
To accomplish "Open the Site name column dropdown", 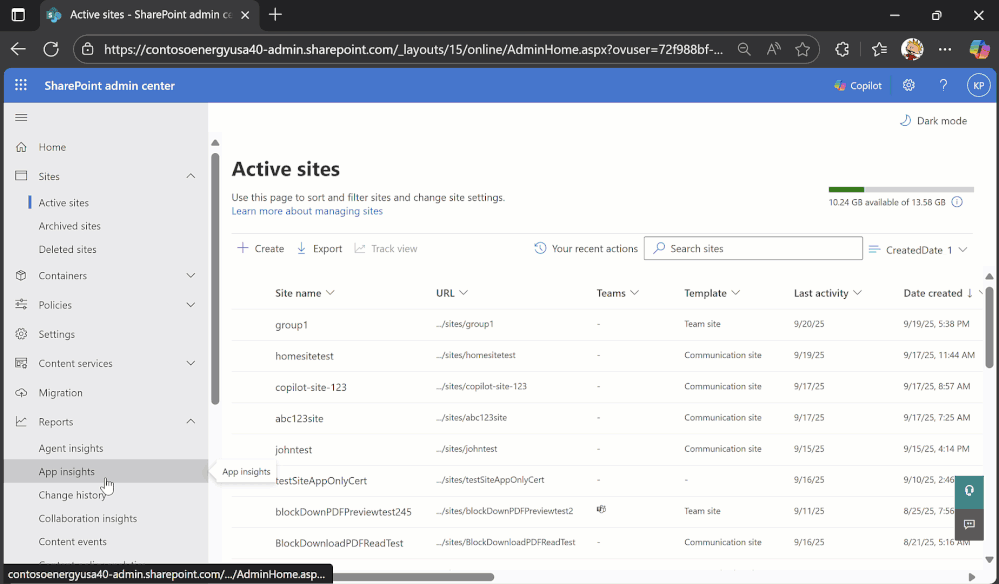I will click(330, 293).
